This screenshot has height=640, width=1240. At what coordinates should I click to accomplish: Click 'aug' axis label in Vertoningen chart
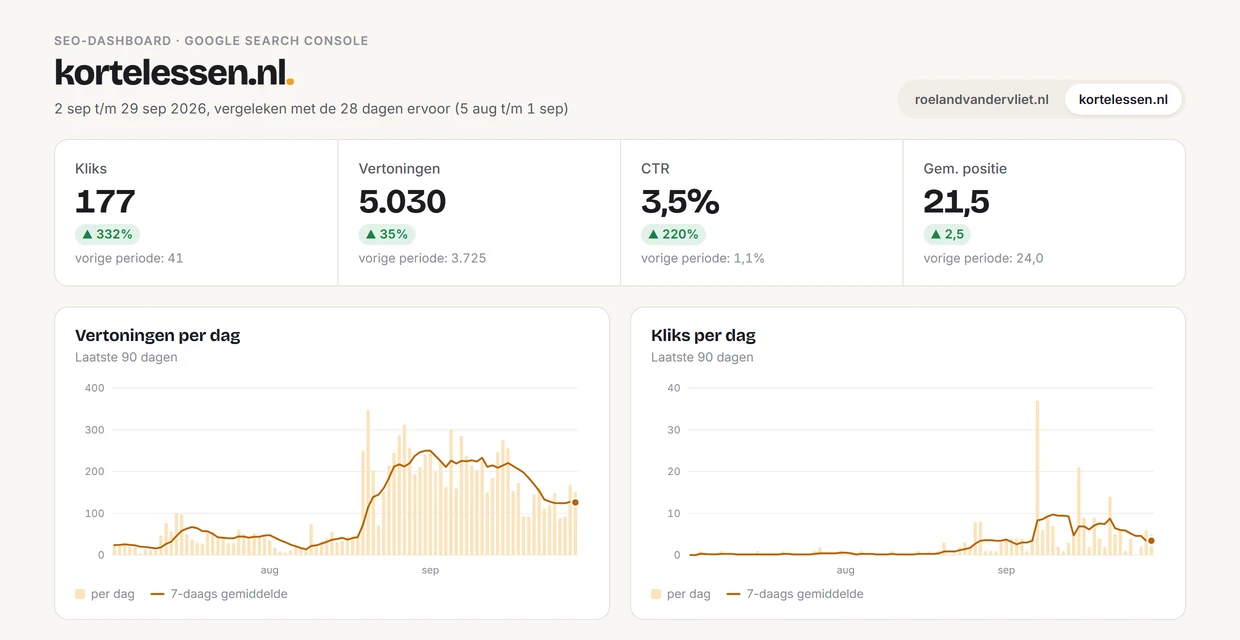pyautogui.click(x=269, y=571)
